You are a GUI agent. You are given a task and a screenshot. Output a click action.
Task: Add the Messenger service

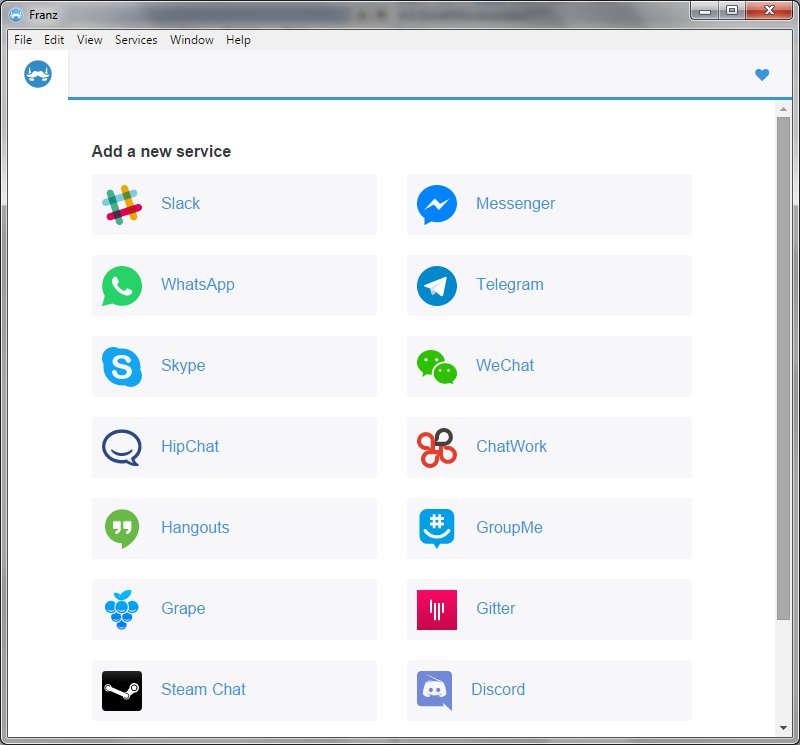549,205
